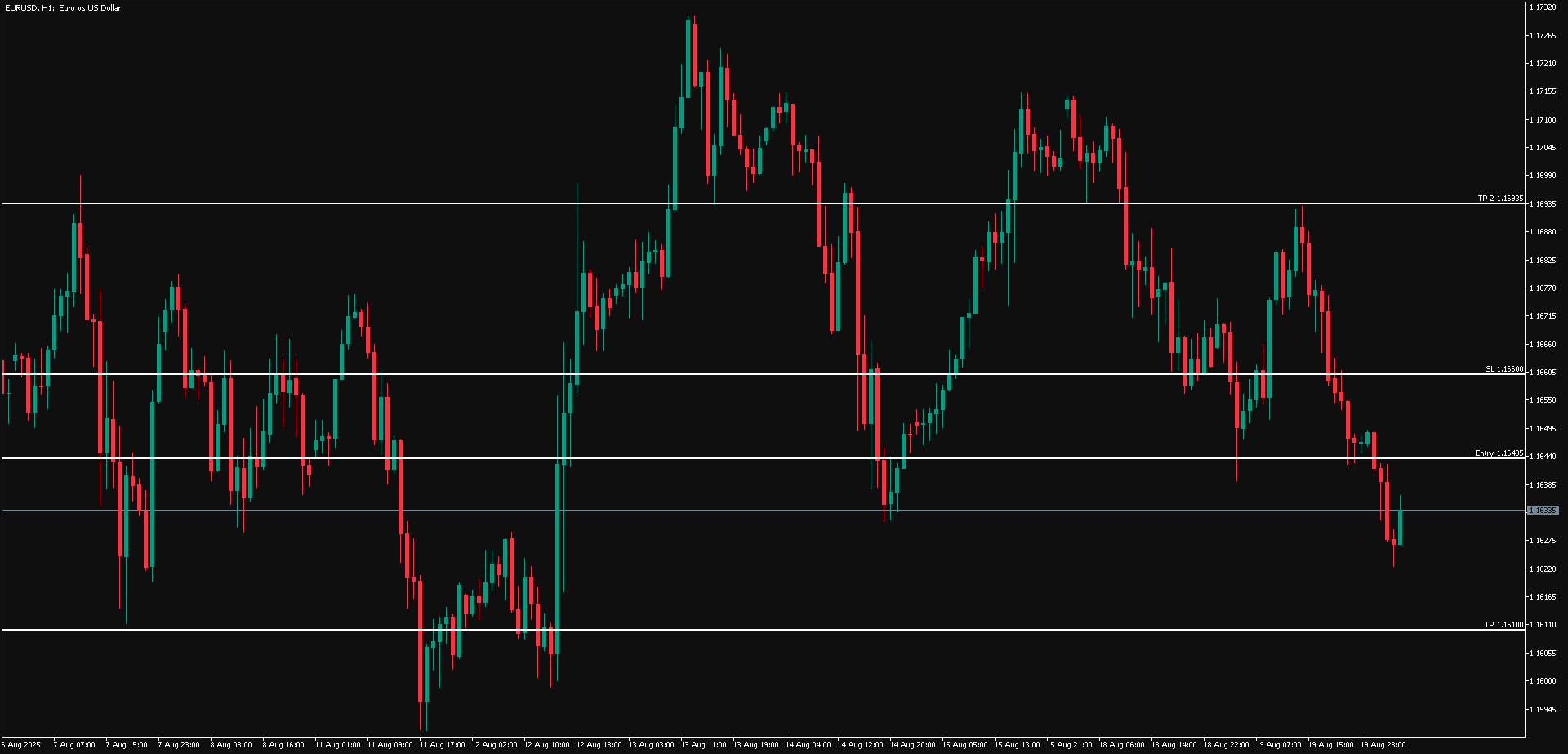
Task: Click the 19 Aug 23:00 time label
Action: [1383, 745]
